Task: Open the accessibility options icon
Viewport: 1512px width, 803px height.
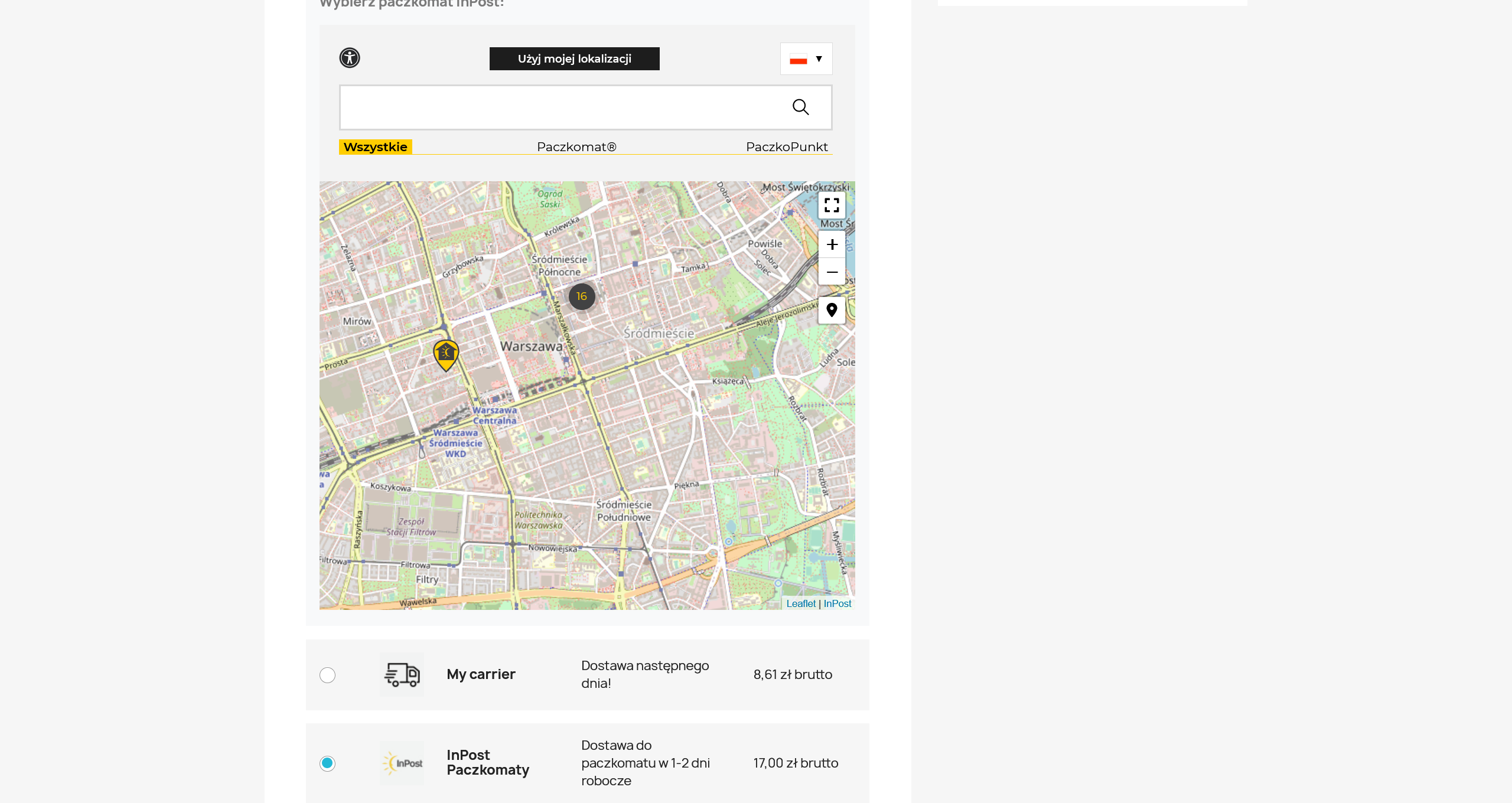Action: click(349, 58)
